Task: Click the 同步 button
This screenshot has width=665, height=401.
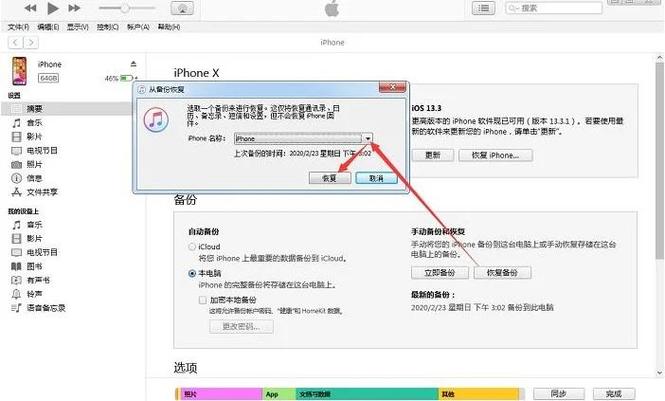Action: pos(559,394)
